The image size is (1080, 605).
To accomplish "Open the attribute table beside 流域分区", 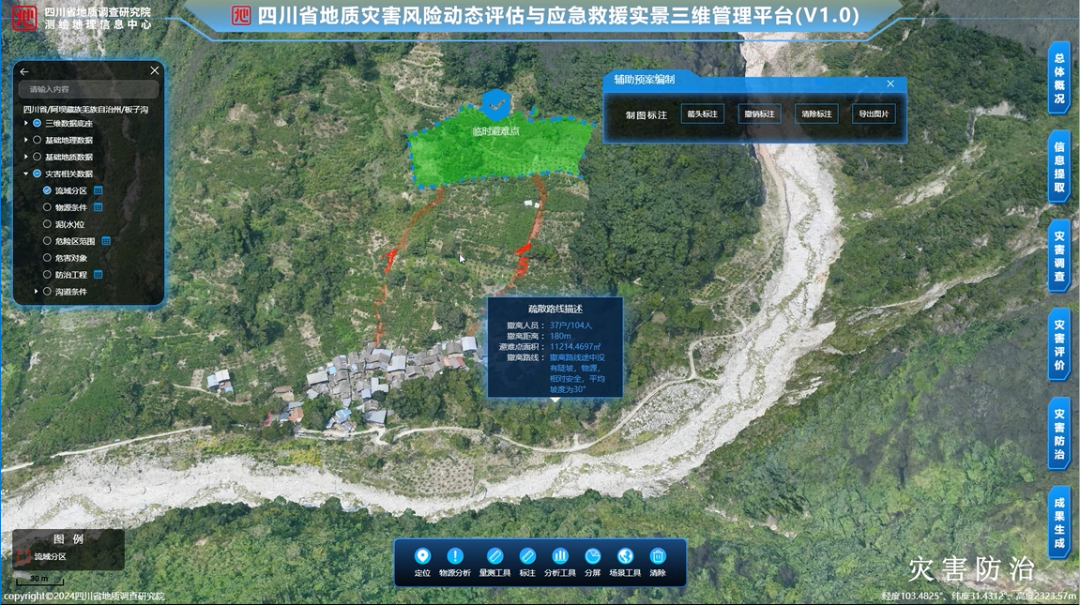I will coord(98,190).
